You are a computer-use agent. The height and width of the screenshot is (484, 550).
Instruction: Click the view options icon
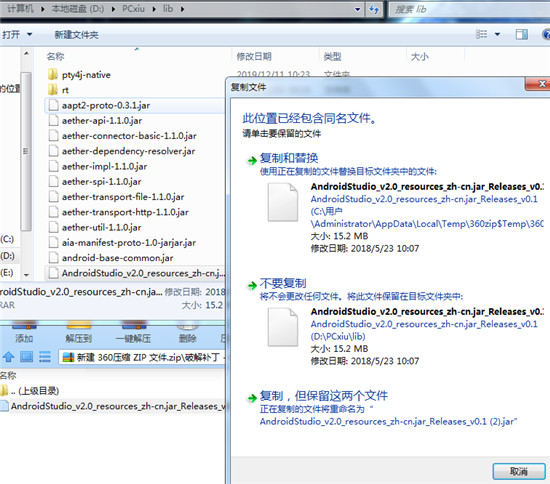click(481, 34)
